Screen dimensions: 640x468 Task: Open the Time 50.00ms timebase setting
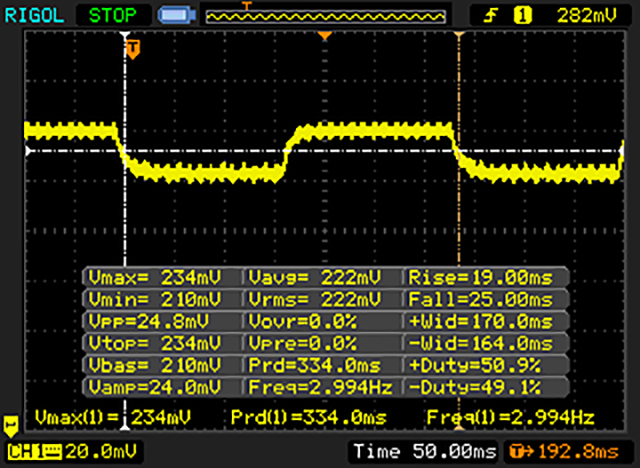423,451
